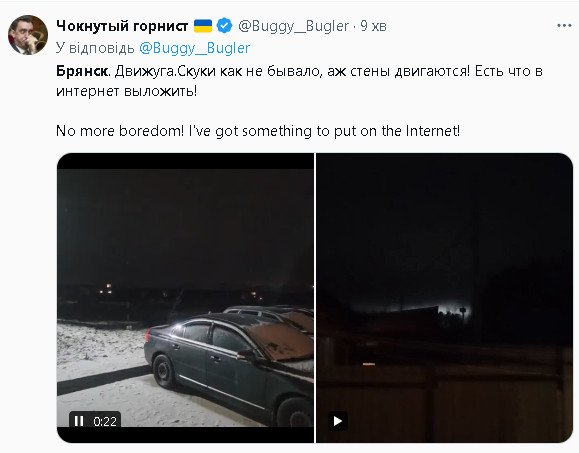This screenshot has width=579, height=453.
Task: Play the right dark video
Action: click(x=338, y=421)
